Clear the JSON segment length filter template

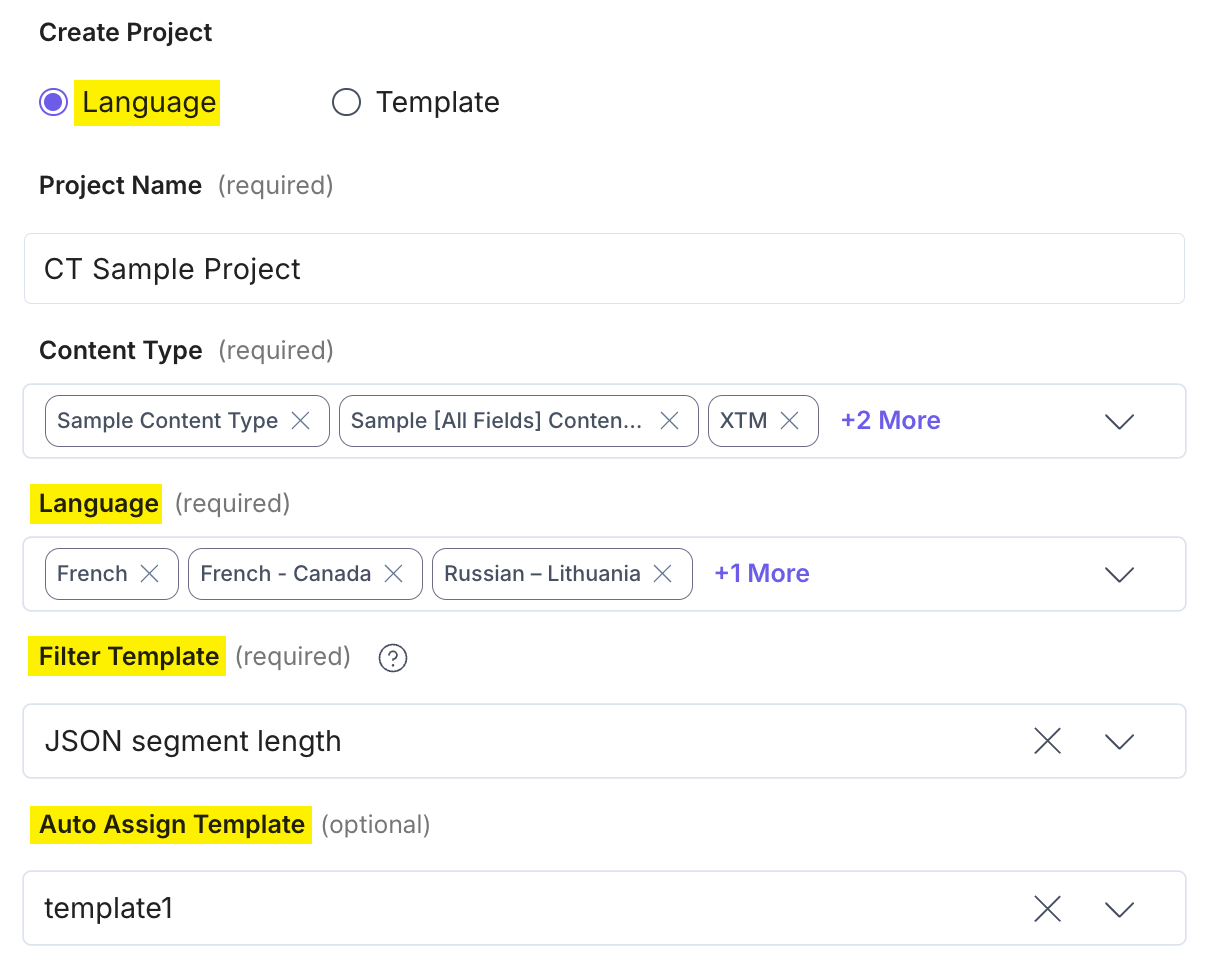1047,740
